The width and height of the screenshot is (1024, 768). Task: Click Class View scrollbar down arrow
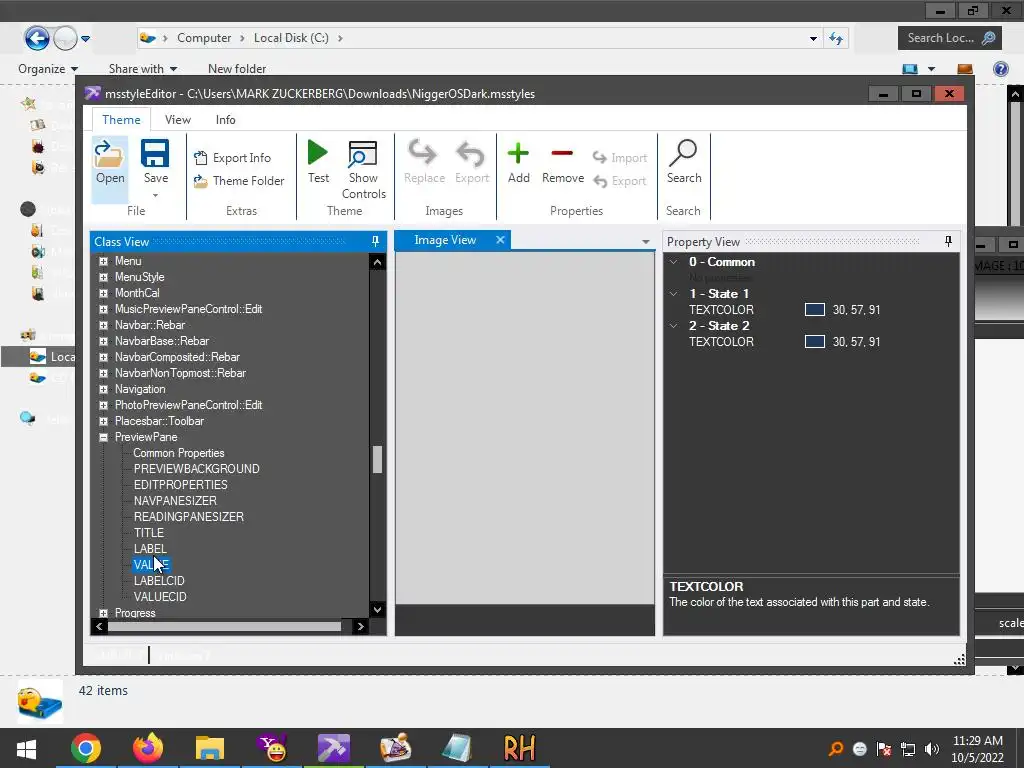(377, 609)
